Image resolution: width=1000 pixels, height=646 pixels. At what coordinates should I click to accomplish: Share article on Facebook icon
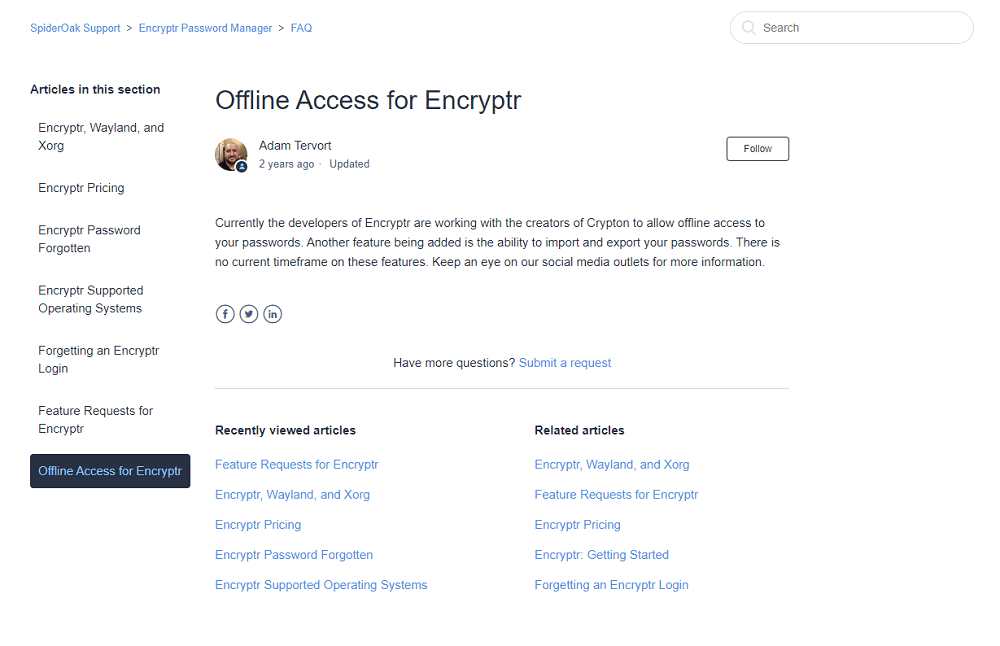click(224, 314)
